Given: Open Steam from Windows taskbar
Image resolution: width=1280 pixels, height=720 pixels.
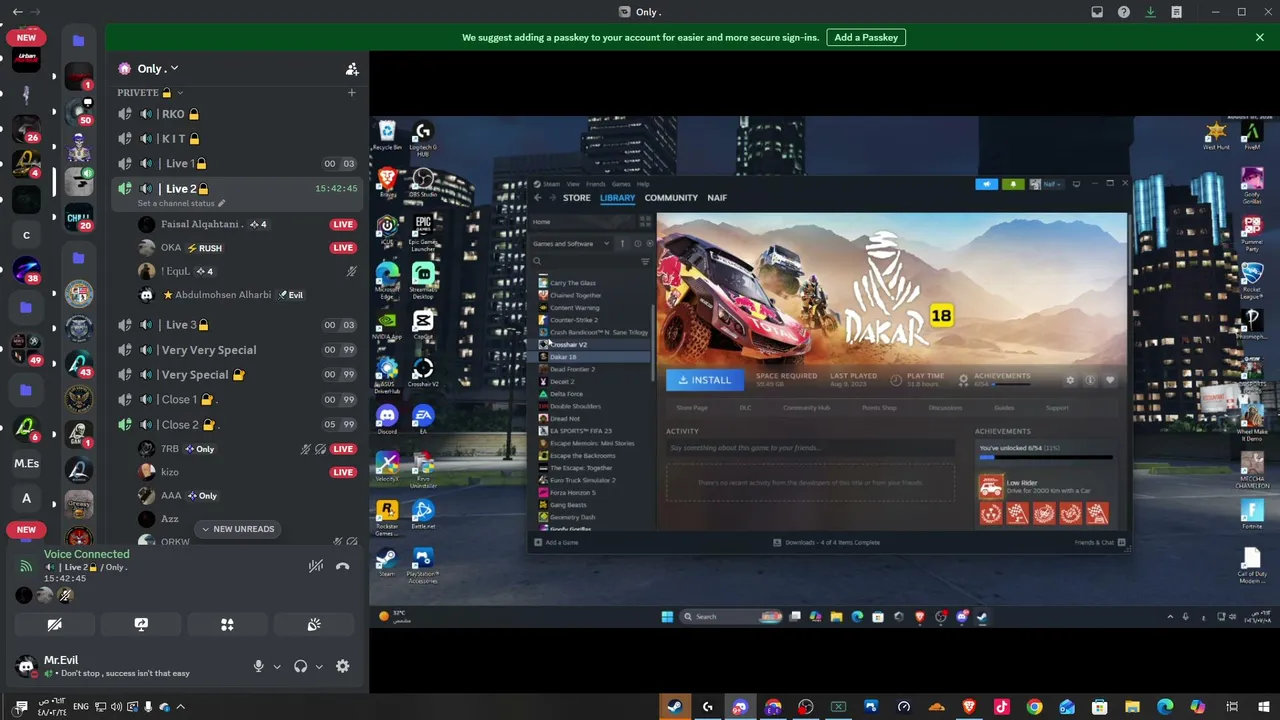Looking at the screenshot, I should pos(674,707).
